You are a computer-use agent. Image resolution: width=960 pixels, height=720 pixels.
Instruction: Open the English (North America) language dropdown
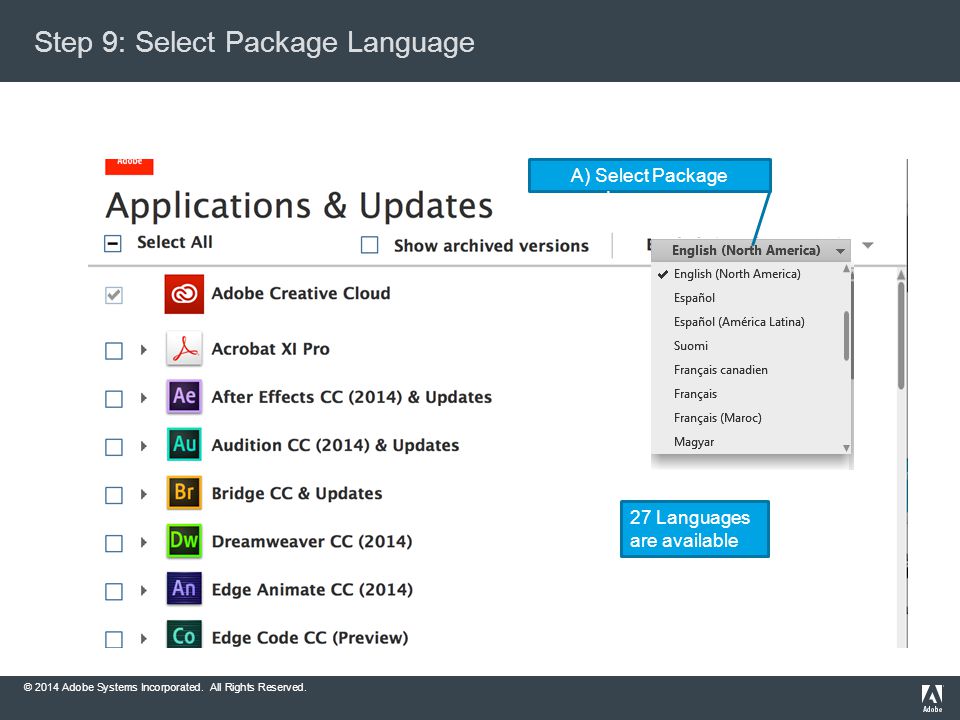(x=751, y=250)
